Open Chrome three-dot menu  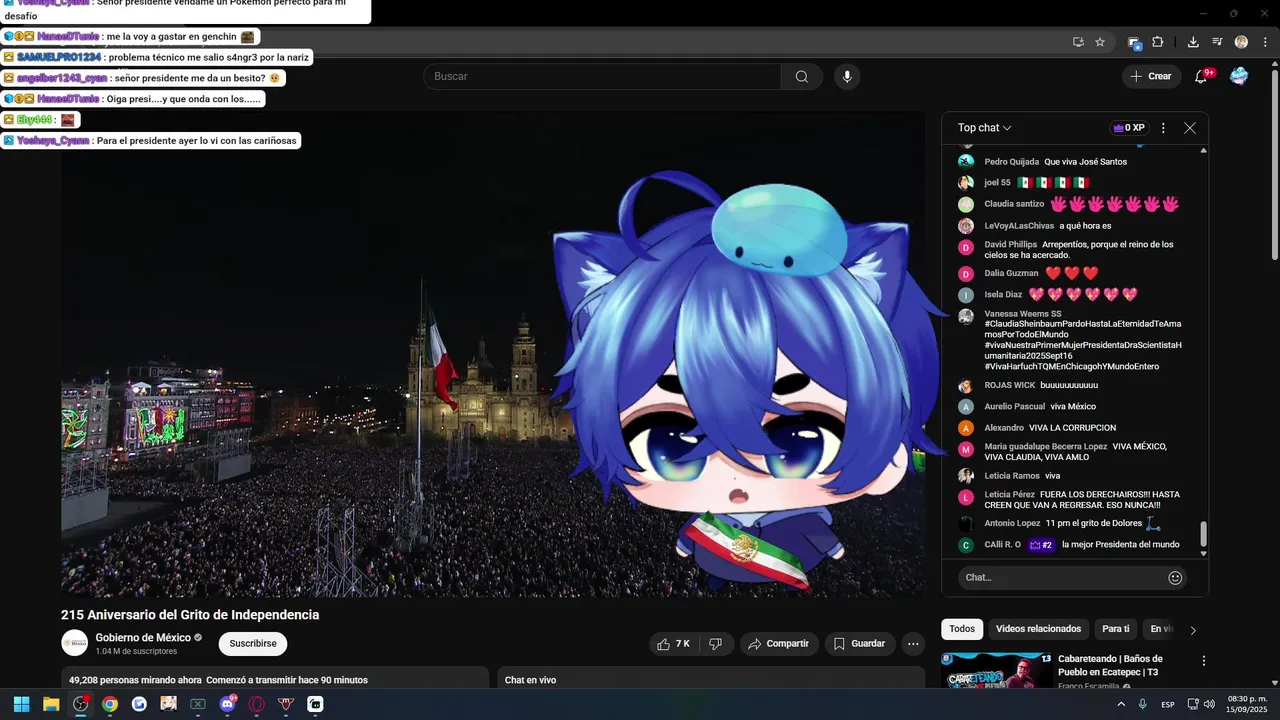(x=1265, y=42)
